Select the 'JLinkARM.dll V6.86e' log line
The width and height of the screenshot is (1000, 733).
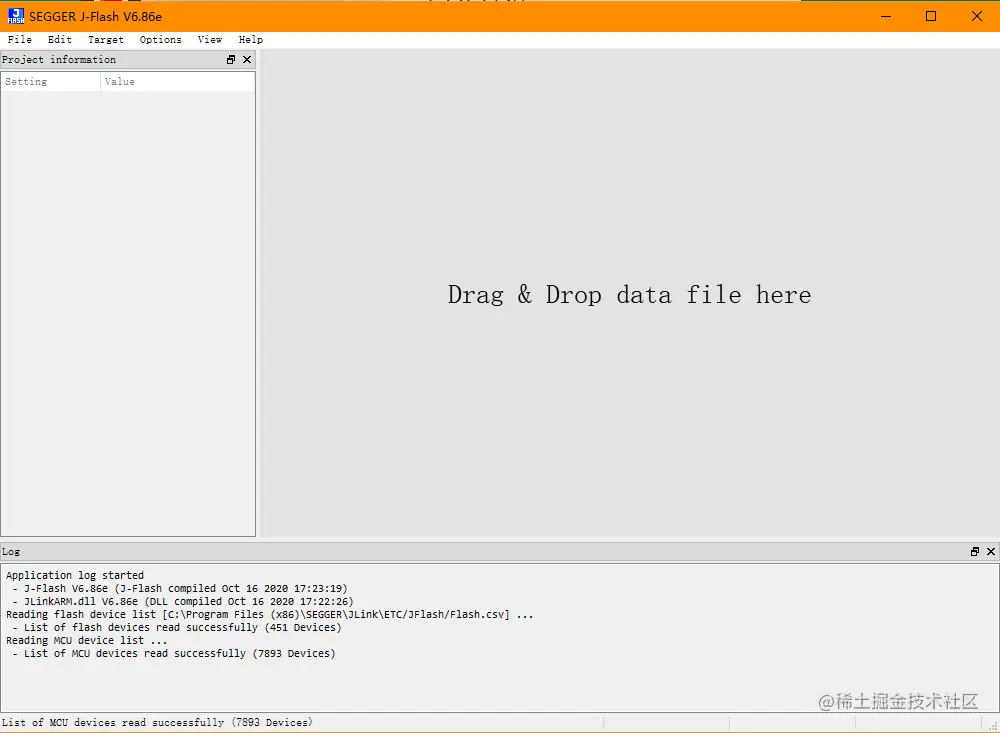[183, 602]
